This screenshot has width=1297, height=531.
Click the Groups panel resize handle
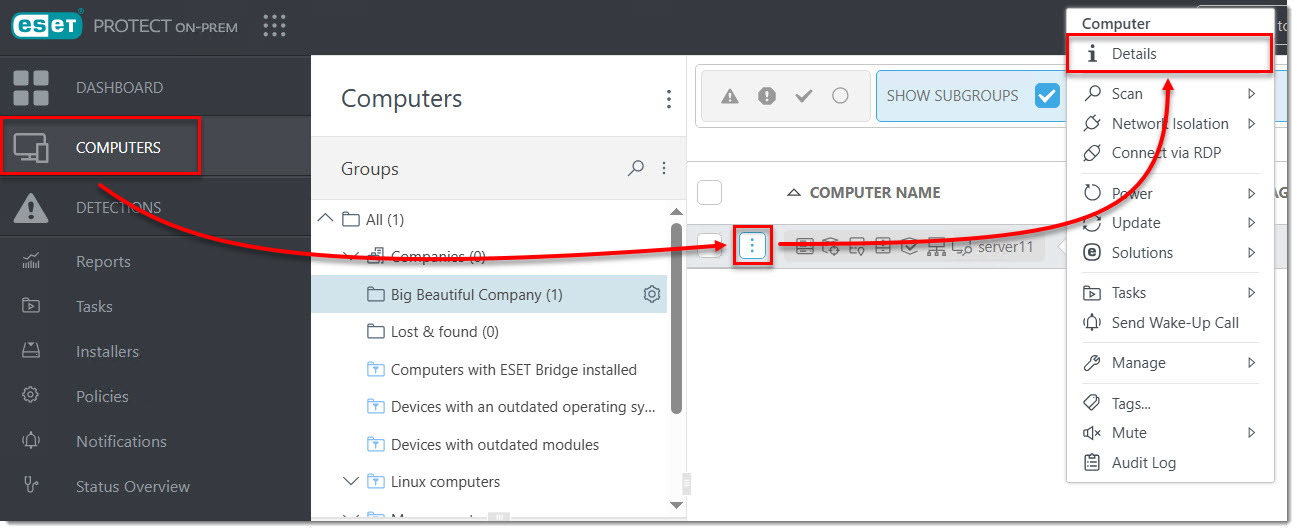pyautogui.click(x=686, y=484)
